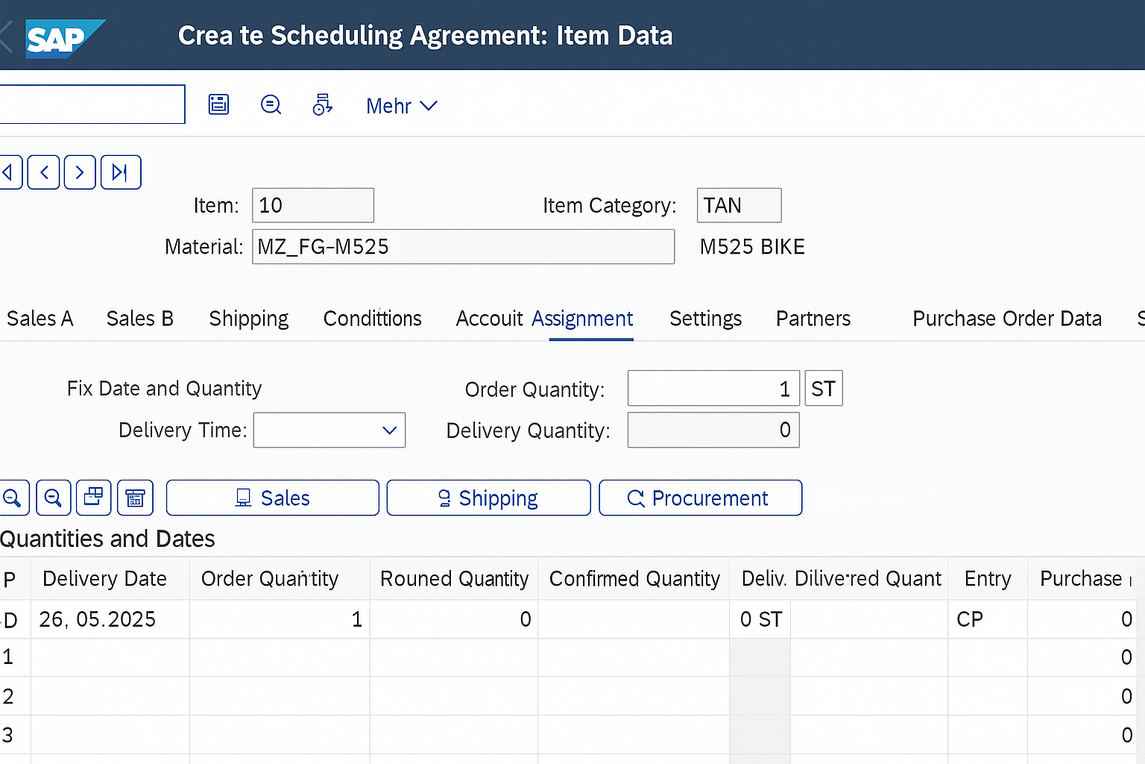Click the Order Quantity input field
Image resolution: width=1145 pixels, height=764 pixels.
tap(713, 389)
